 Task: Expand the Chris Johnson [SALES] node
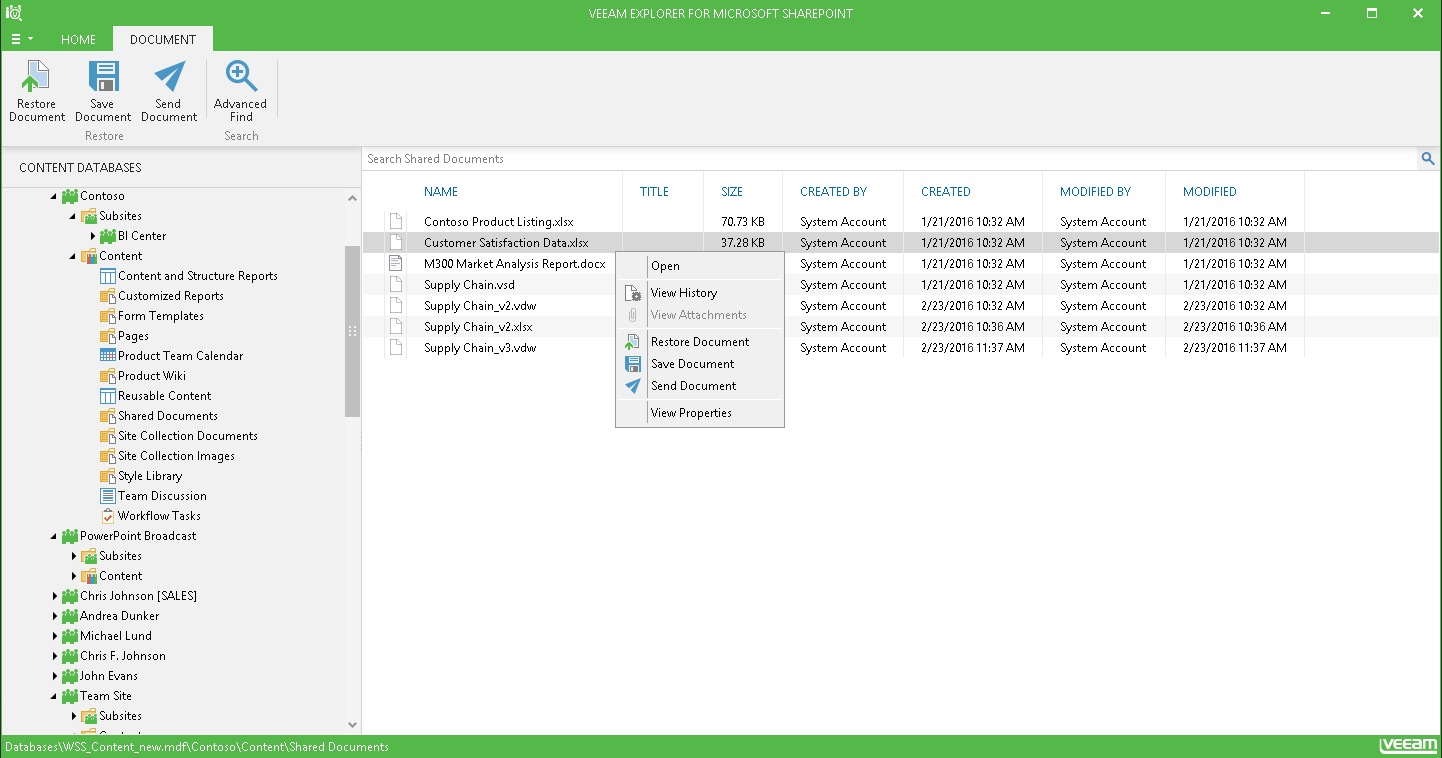coord(55,596)
